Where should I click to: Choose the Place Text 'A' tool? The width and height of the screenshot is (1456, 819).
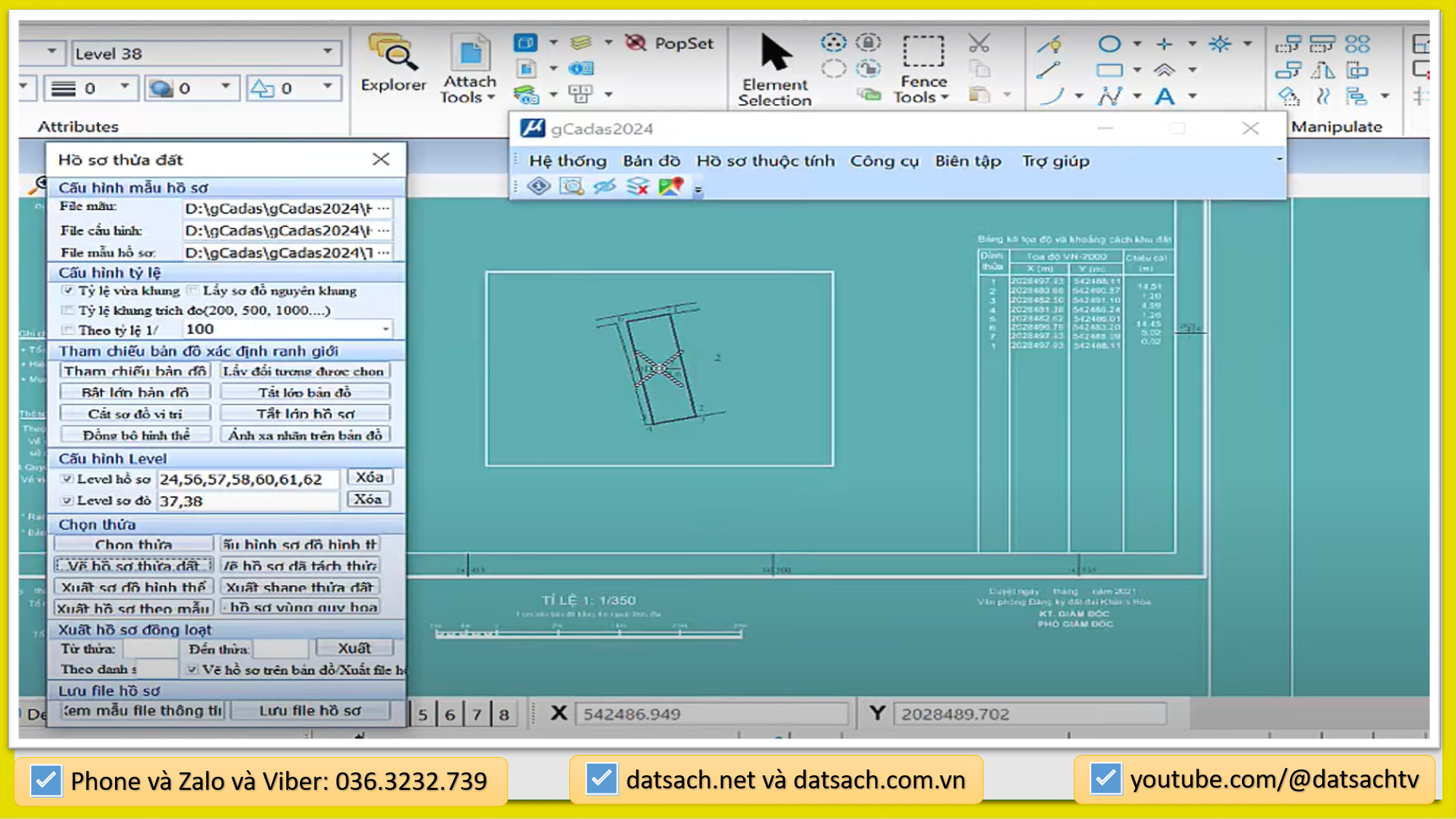1165,96
